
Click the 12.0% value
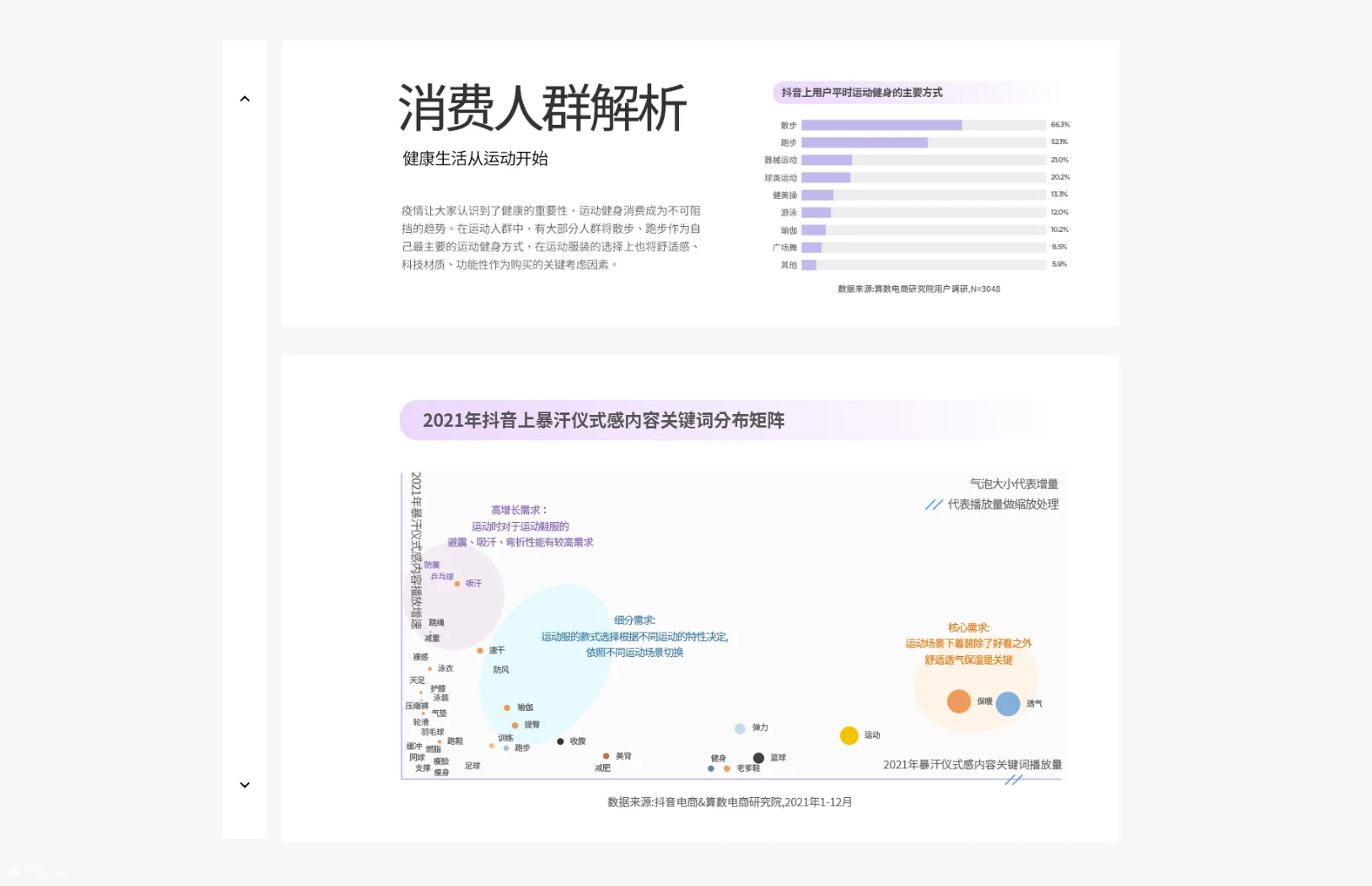(x=1059, y=212)
